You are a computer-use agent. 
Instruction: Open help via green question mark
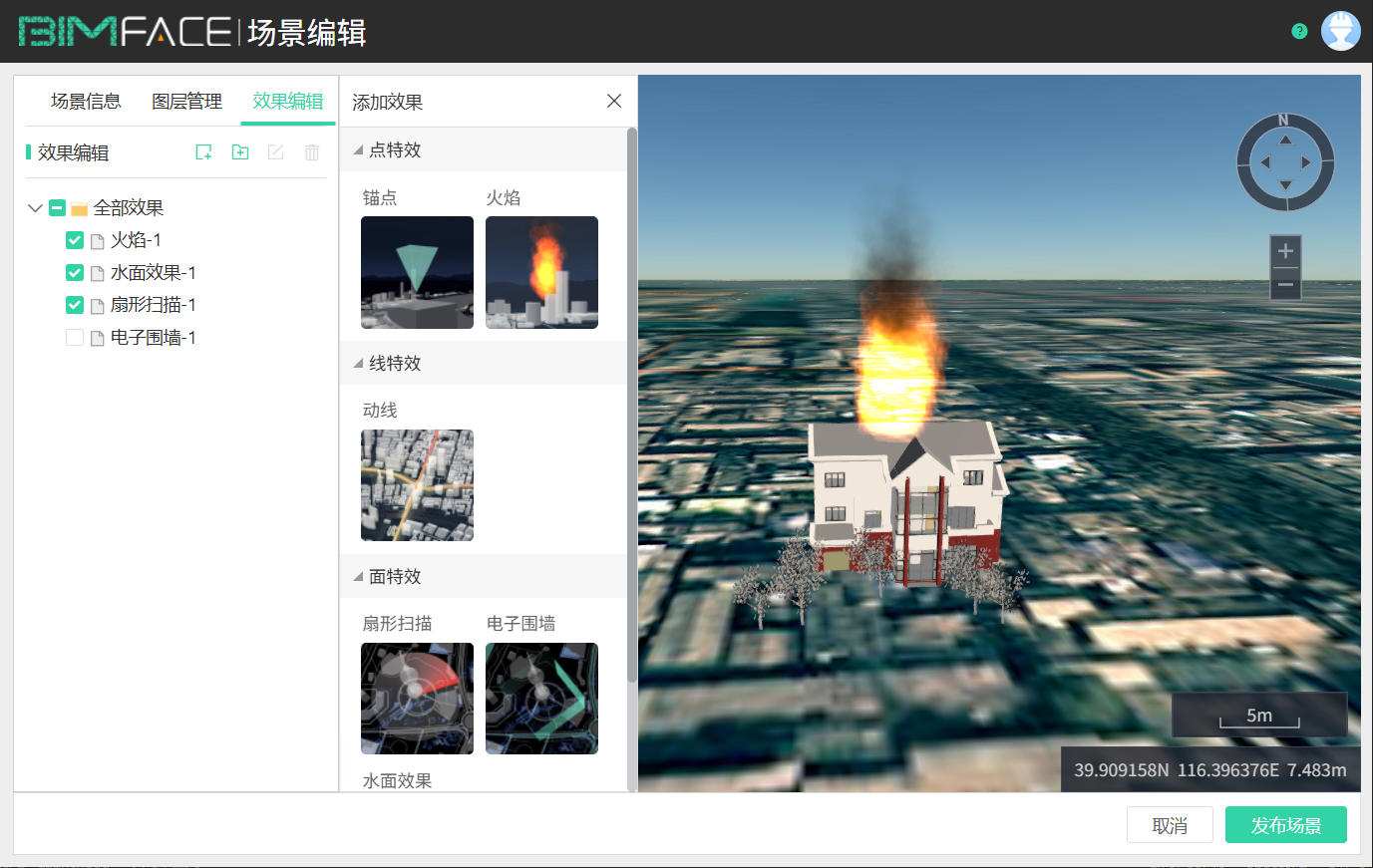click(1299, 31)
